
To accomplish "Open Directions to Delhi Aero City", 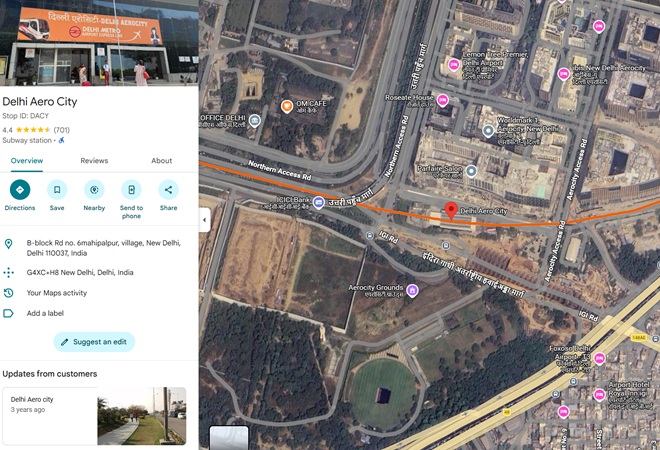I will click(x=20, y=190).
